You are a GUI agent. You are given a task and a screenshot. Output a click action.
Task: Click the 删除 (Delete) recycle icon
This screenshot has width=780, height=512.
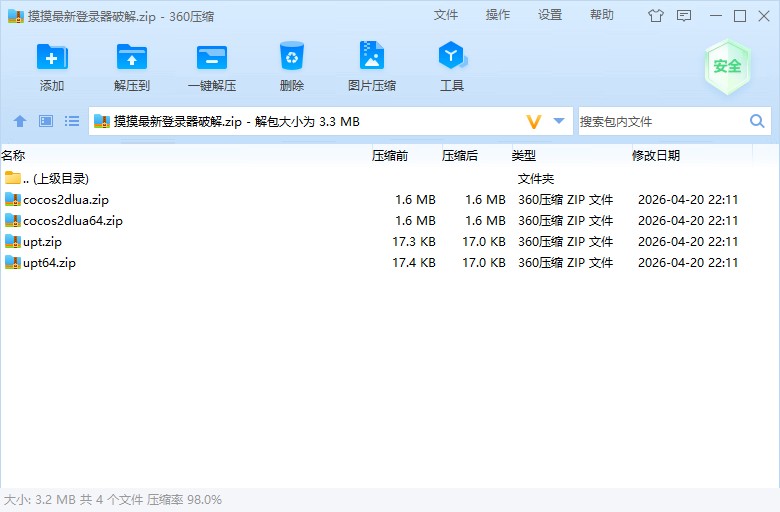[x=292, y=56]
